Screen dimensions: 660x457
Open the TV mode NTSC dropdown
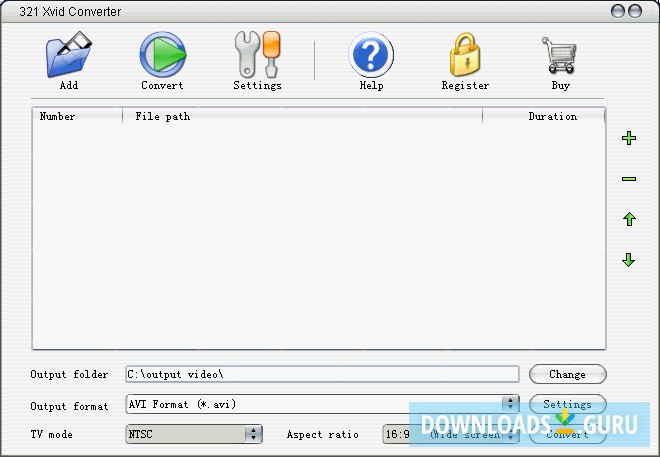point(194,434)
